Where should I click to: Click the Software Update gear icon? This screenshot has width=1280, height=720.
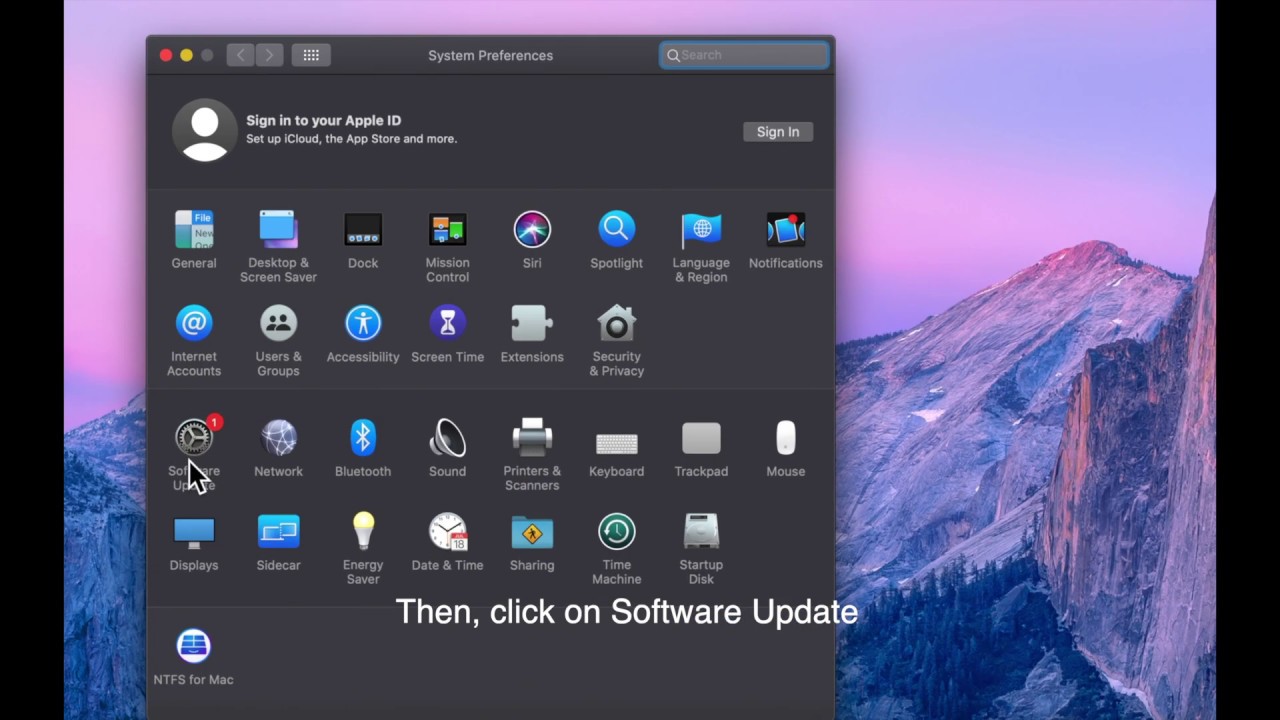coord(194,438)
